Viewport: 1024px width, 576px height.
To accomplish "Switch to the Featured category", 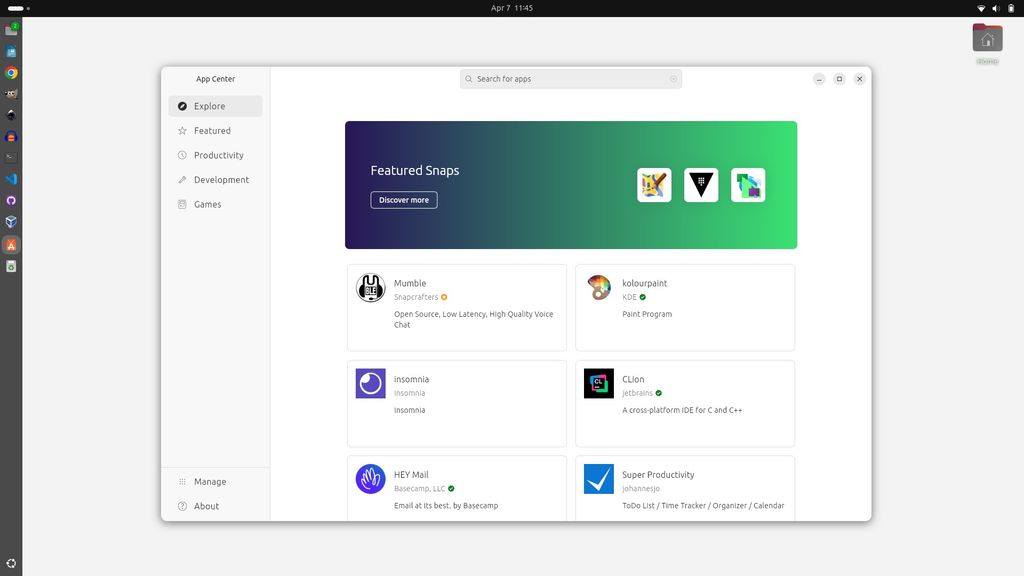I will (x=210, y=130).
